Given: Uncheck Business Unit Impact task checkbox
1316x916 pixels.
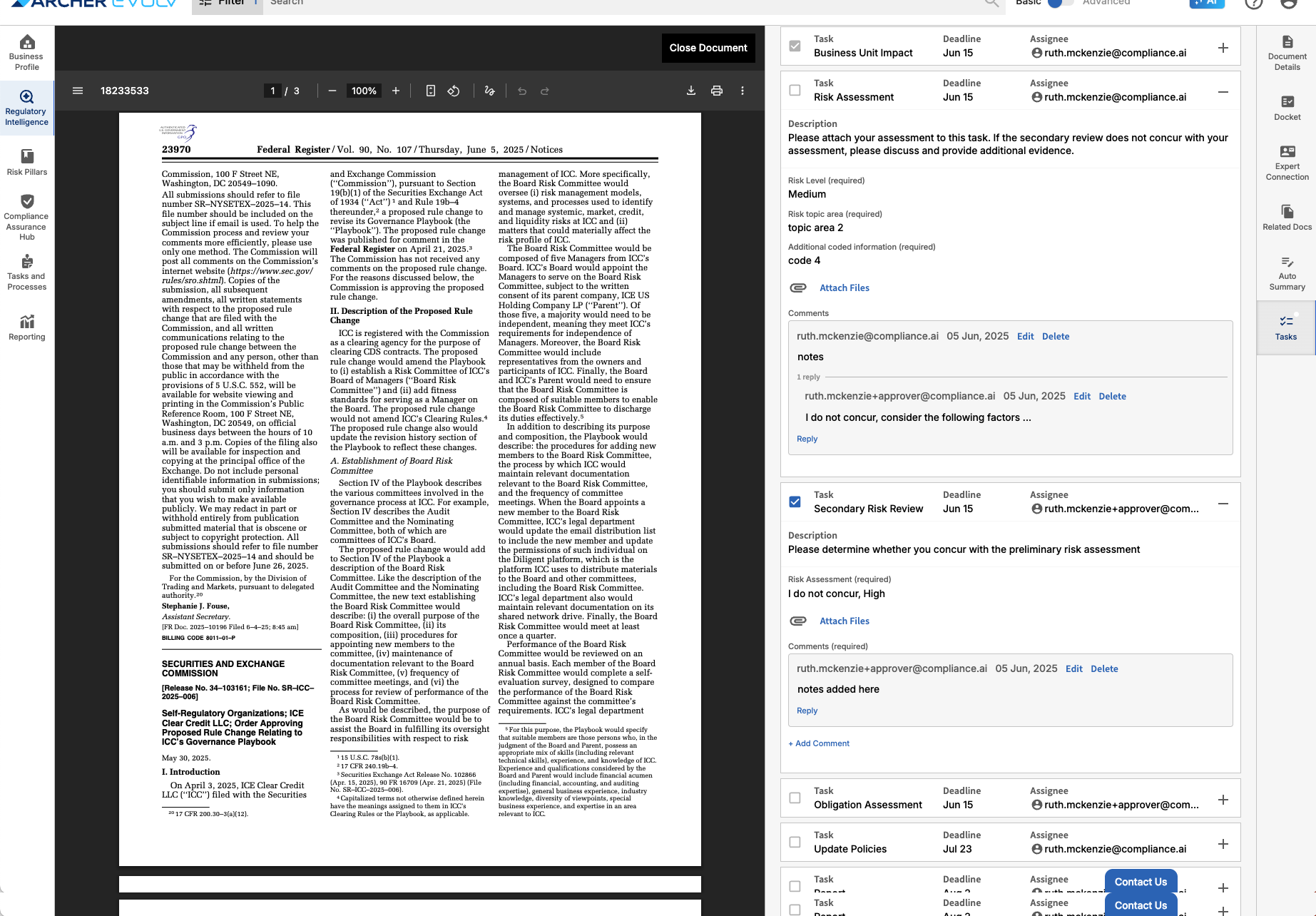Looking at the screenshot, I should coord(795,46).
